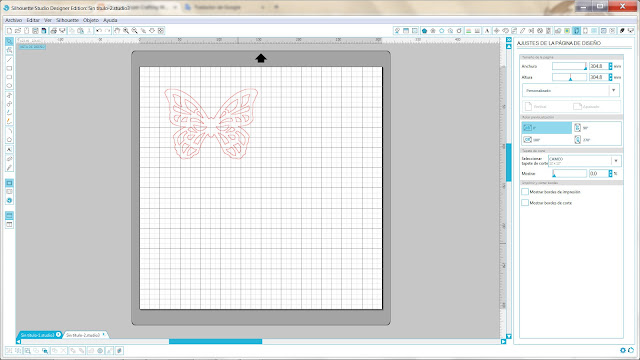This screenshot has height=360, width=640.
Task: Open the Line style panel icon
Action: 477,31
